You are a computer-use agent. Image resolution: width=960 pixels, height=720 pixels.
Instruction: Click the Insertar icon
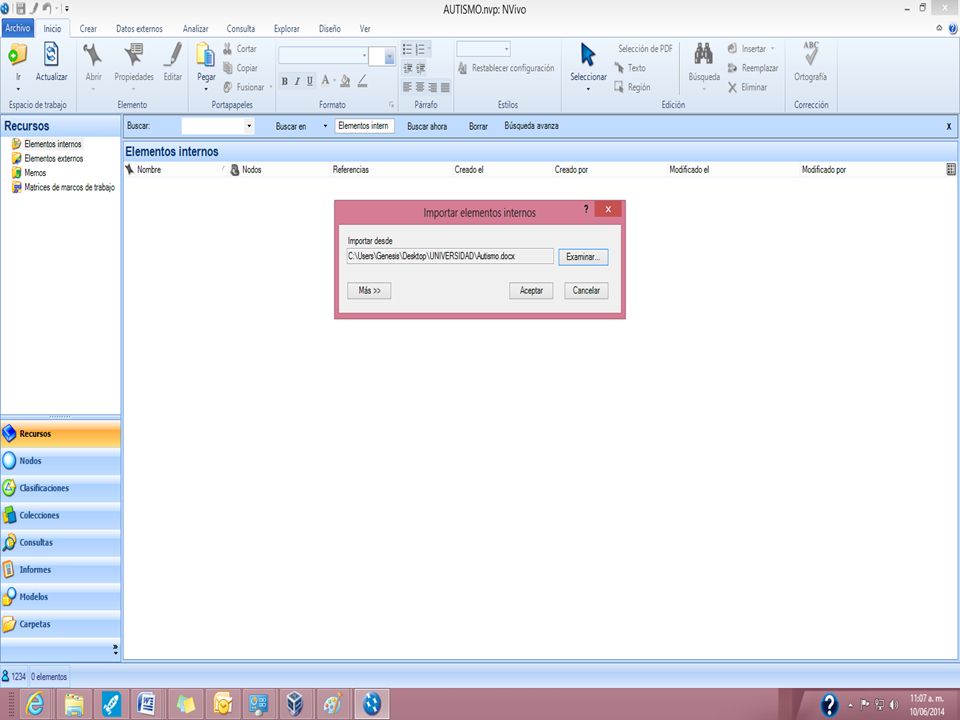pos(732,48)
